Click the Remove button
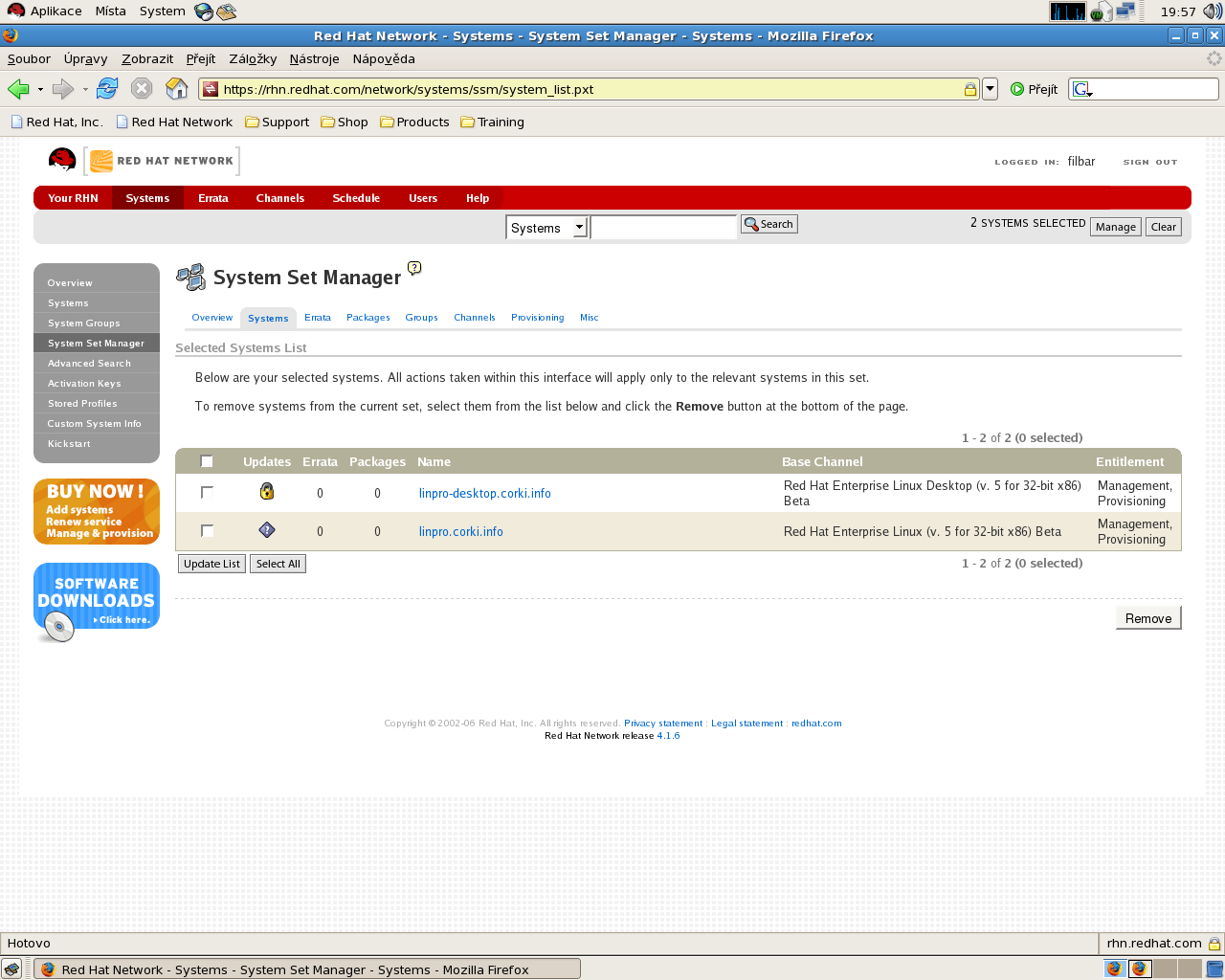1225x980 pixels. click(1148, 618)
